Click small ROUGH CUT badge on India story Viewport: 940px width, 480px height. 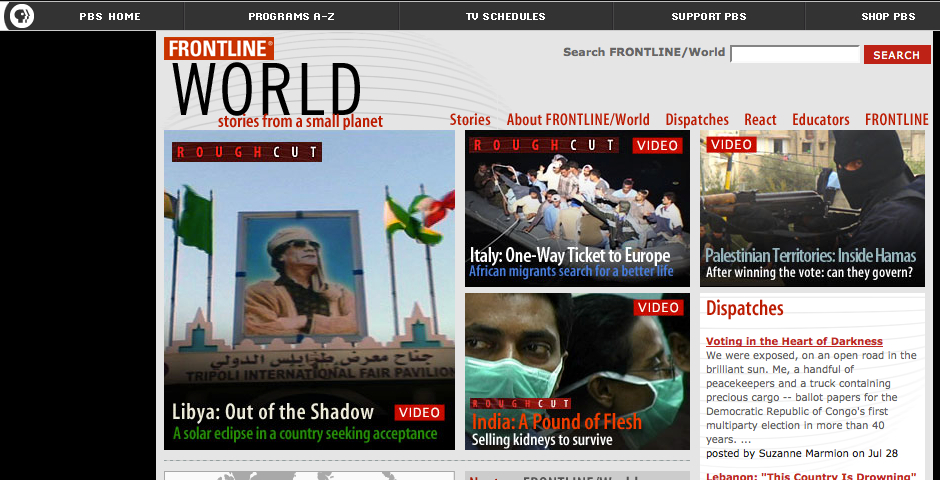tap(520, 404)
